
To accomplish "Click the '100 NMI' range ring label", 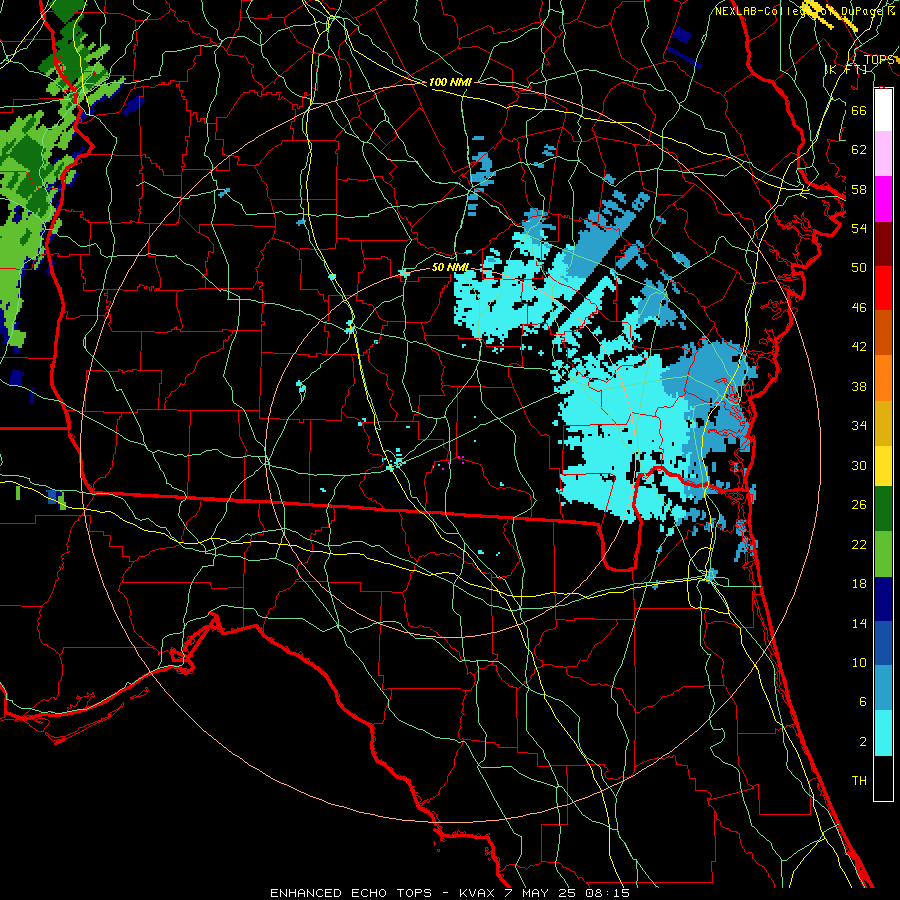I will coord(449,83).
